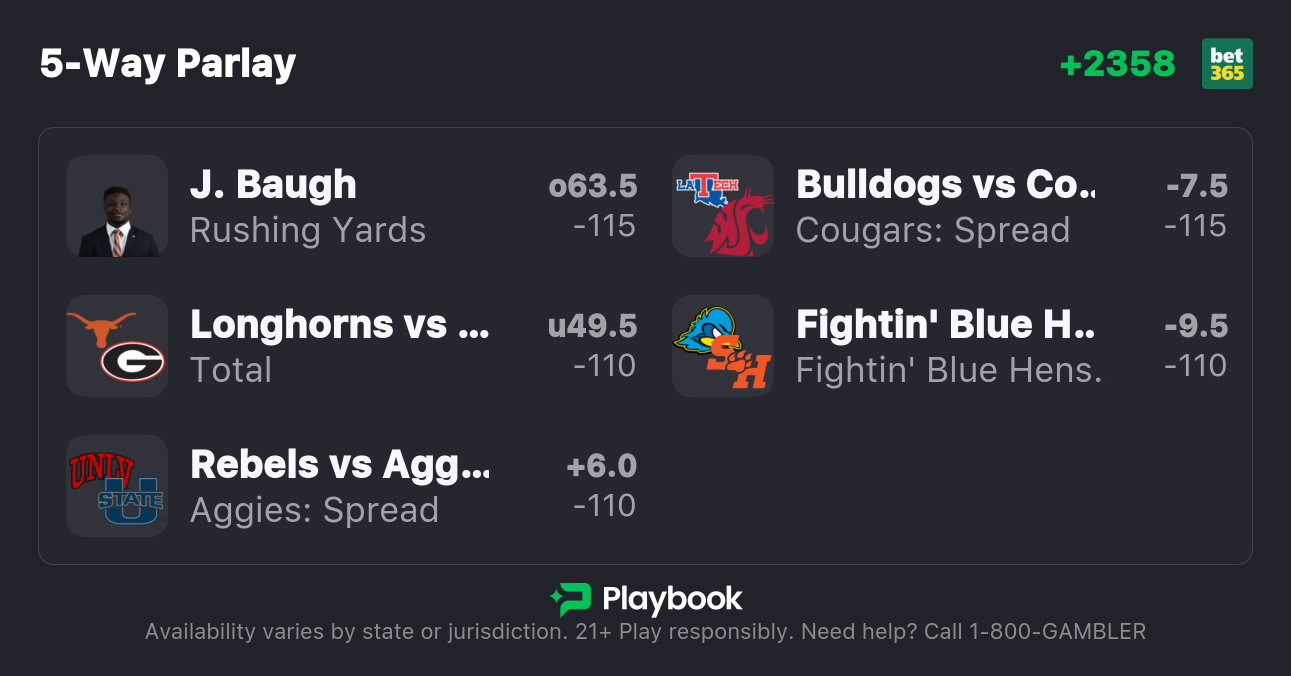Click the UNLV vs Utah State logos
The height and width of the screenshot is (676, 1291).
(x=117, y=486)
